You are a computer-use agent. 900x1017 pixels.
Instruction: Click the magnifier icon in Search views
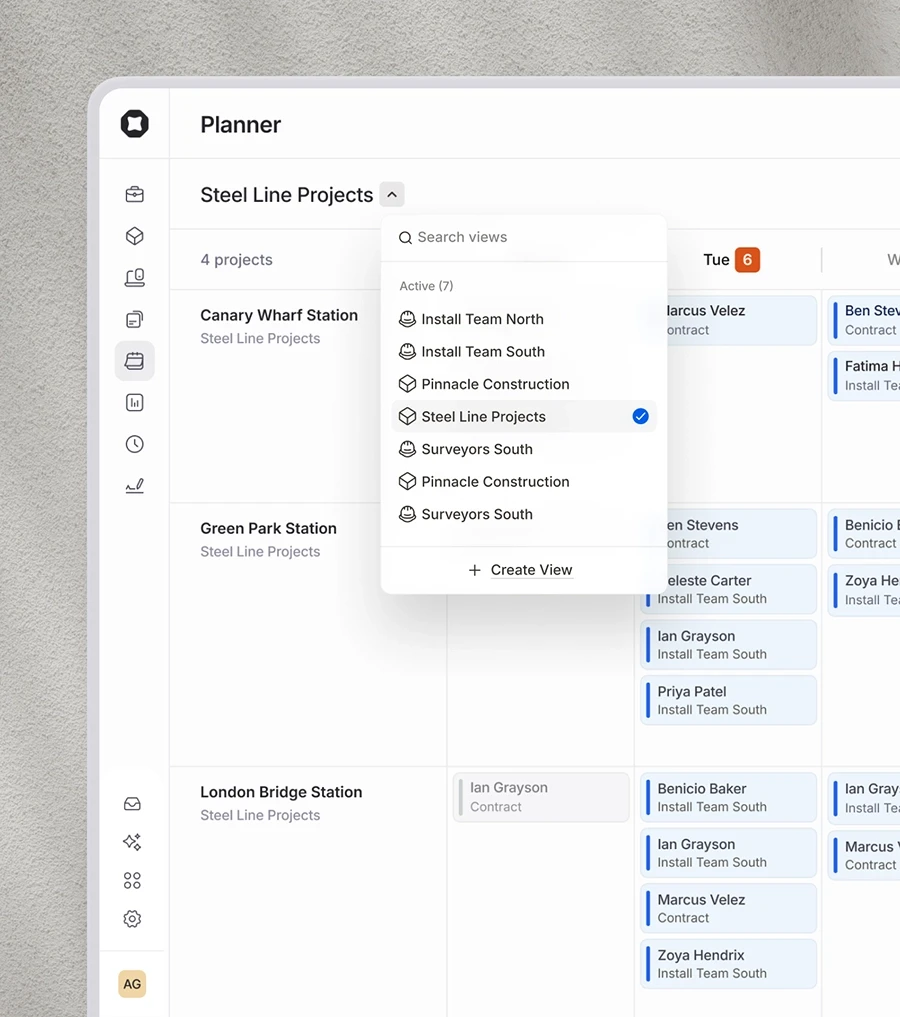(405, 237)
